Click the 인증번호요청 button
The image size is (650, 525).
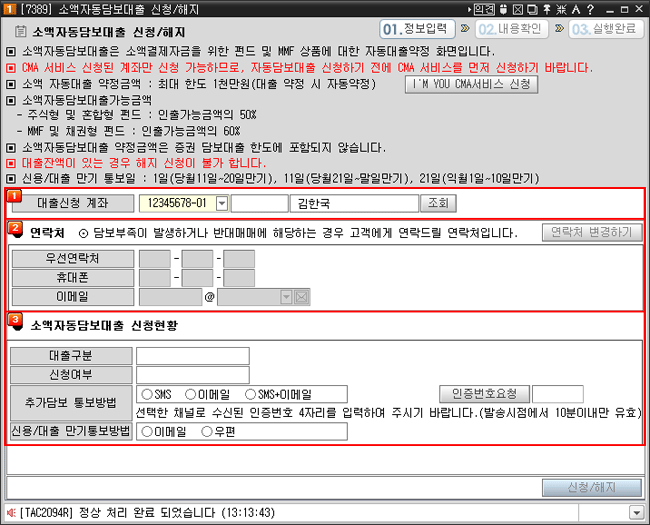tap(483, 394)
